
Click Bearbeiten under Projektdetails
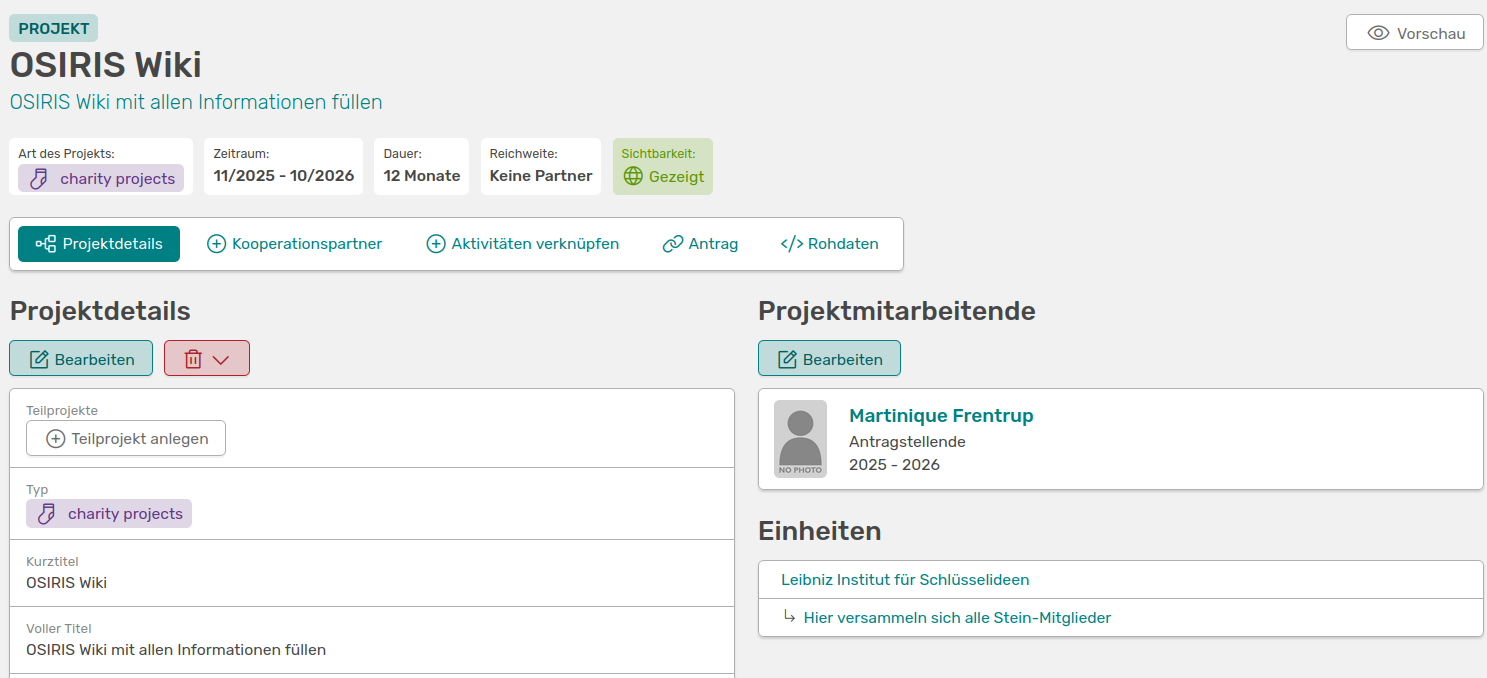coord(81,359)
